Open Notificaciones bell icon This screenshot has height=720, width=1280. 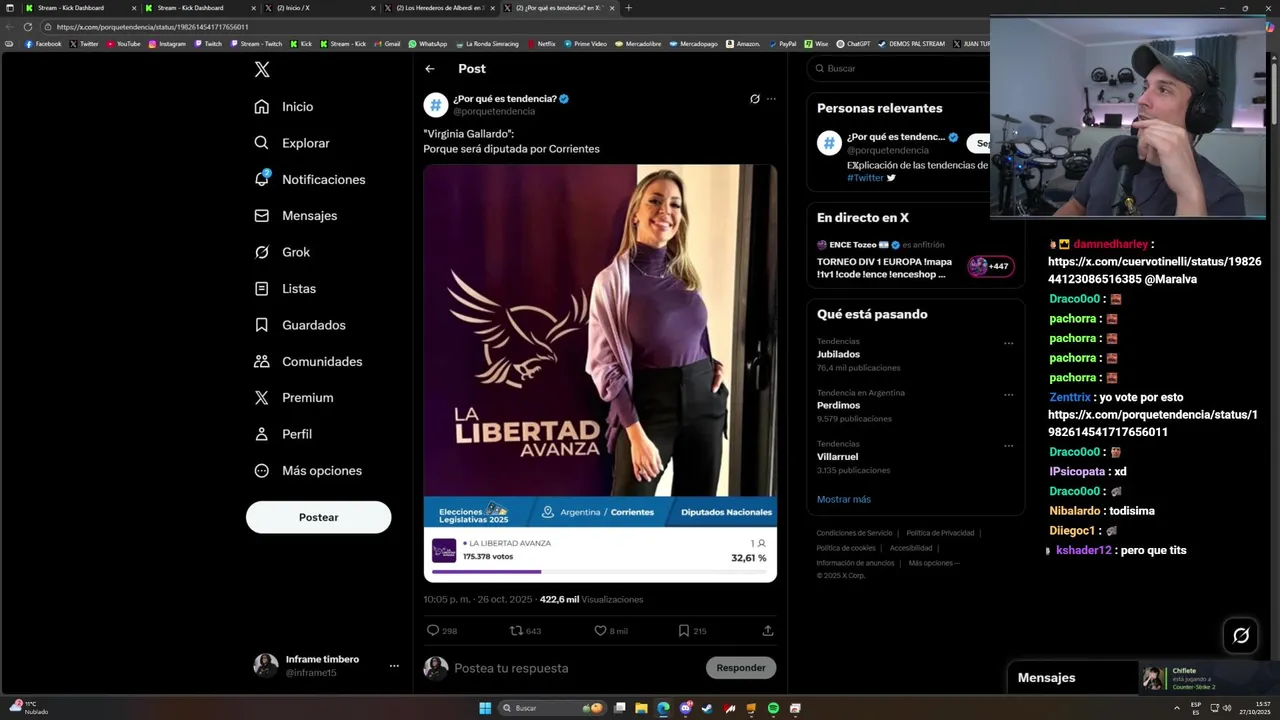click(x=261, y=179)
